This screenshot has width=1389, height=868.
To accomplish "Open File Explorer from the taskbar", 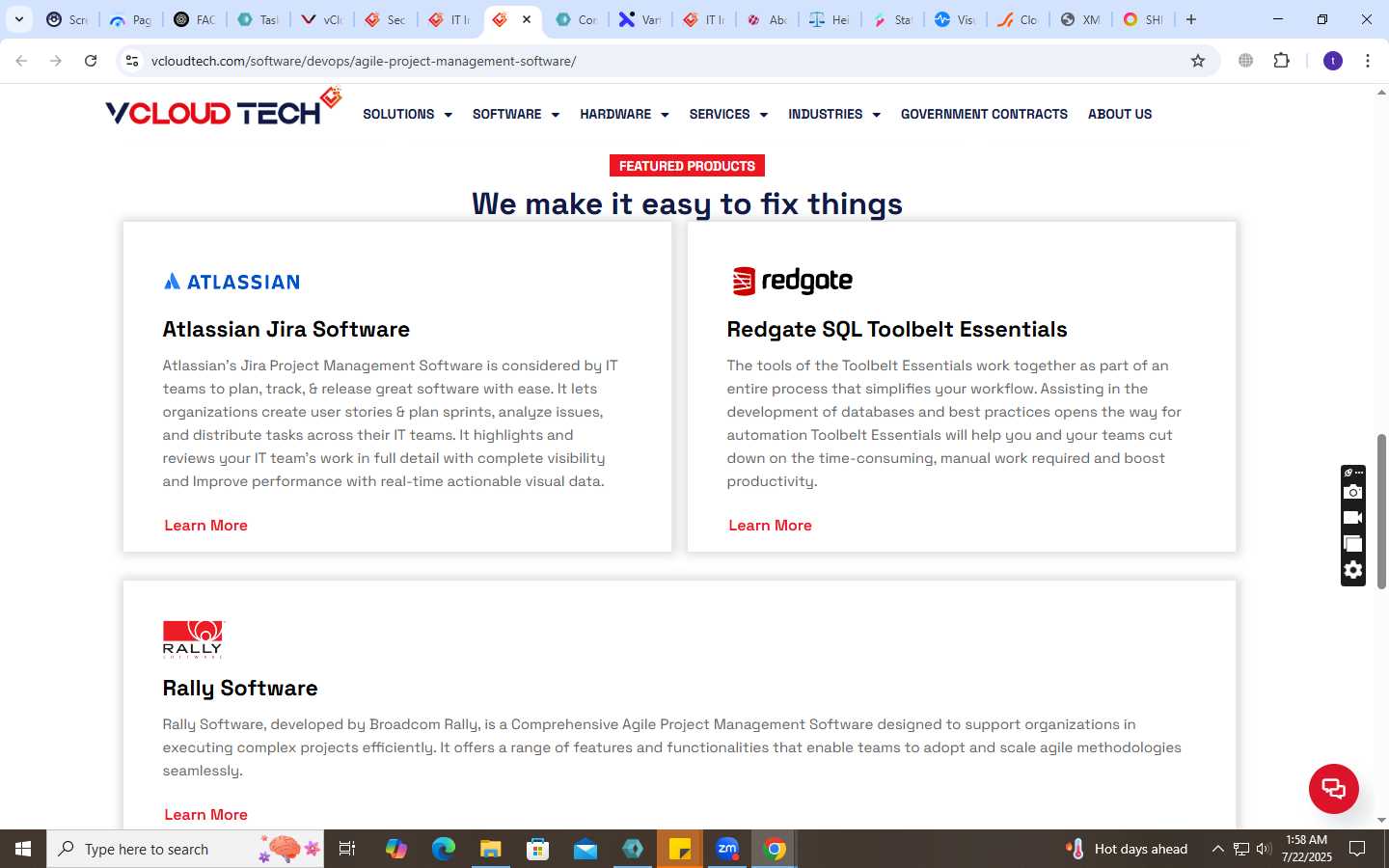I will (490, 849).
